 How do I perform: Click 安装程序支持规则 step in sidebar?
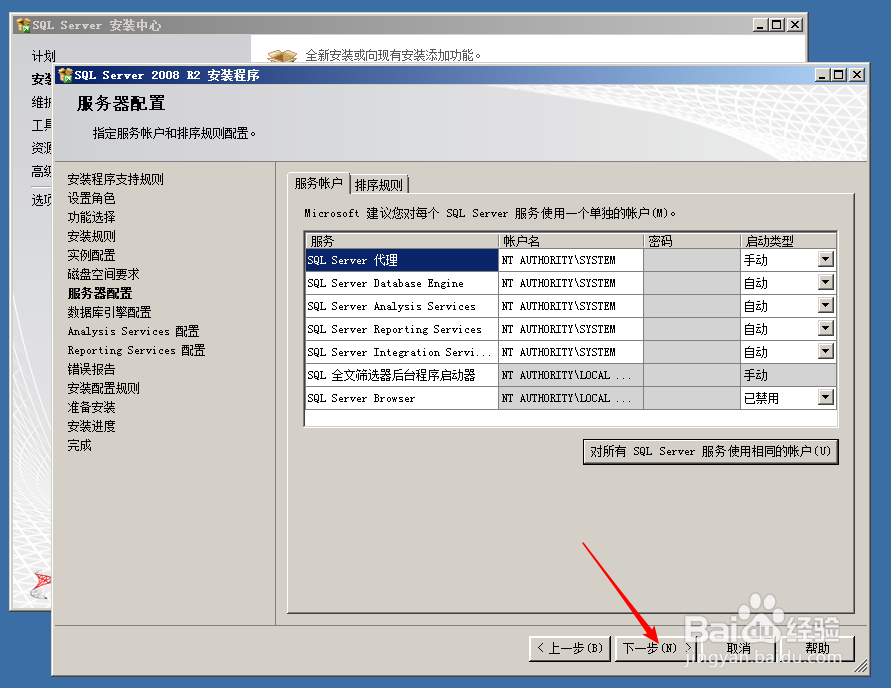(x=115, y=179)
